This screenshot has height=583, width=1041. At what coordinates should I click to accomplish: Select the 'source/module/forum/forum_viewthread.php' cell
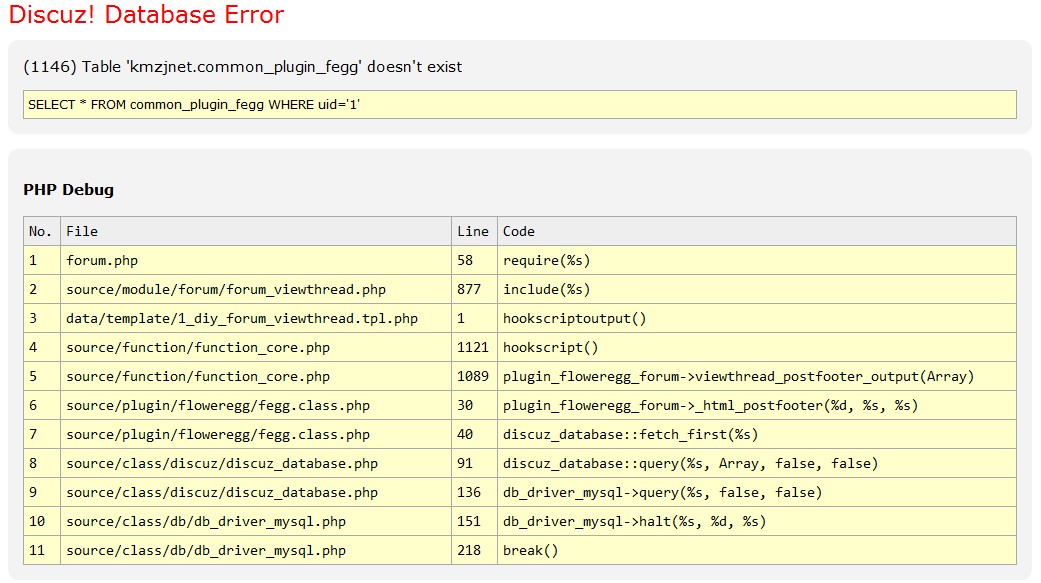click(256, 290)
